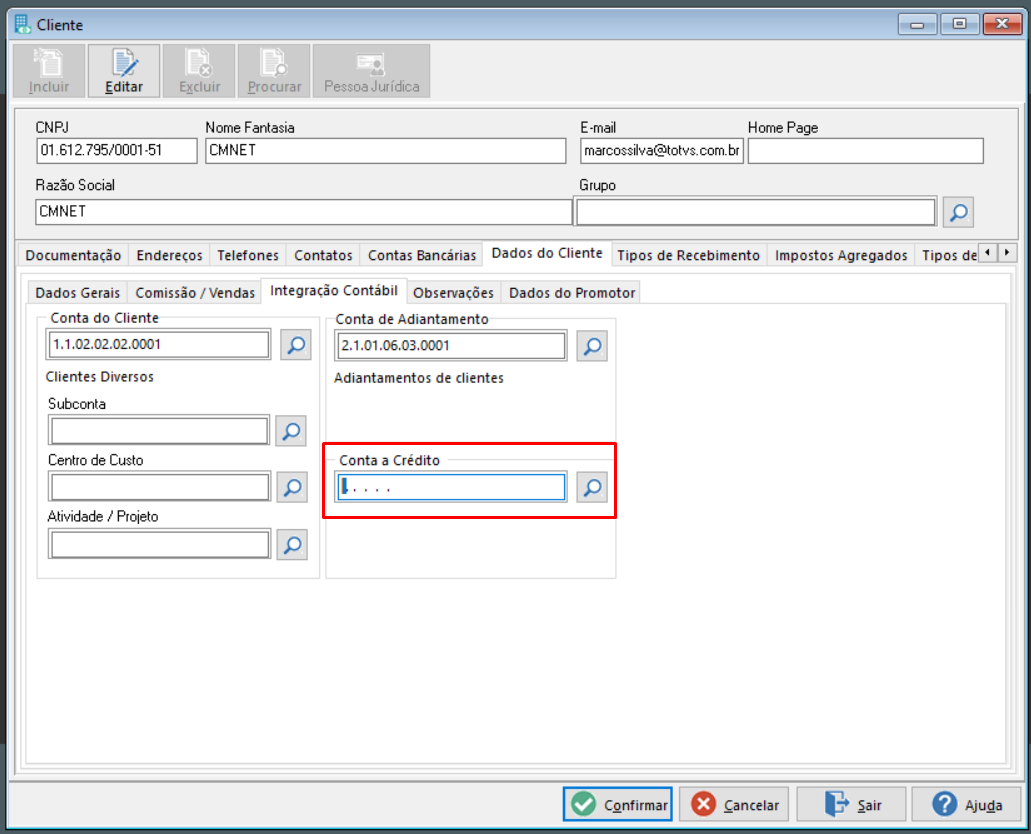Click the Incluir toolbar icon
The width and height of the screenshot is (1031, 834).
coord(49,71)
